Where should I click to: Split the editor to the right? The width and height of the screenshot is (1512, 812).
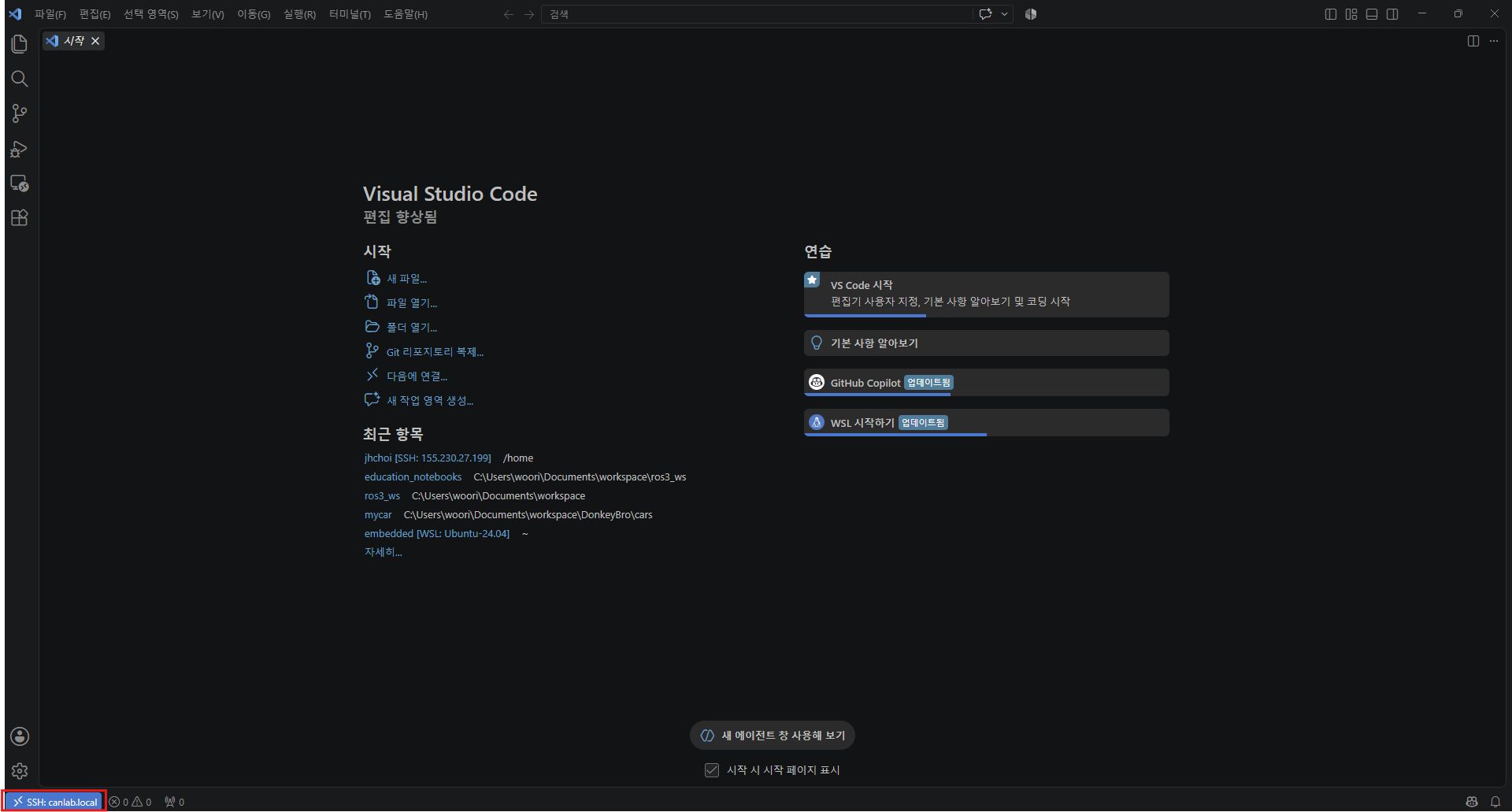pyautogui.click(x=1473, y=41)
